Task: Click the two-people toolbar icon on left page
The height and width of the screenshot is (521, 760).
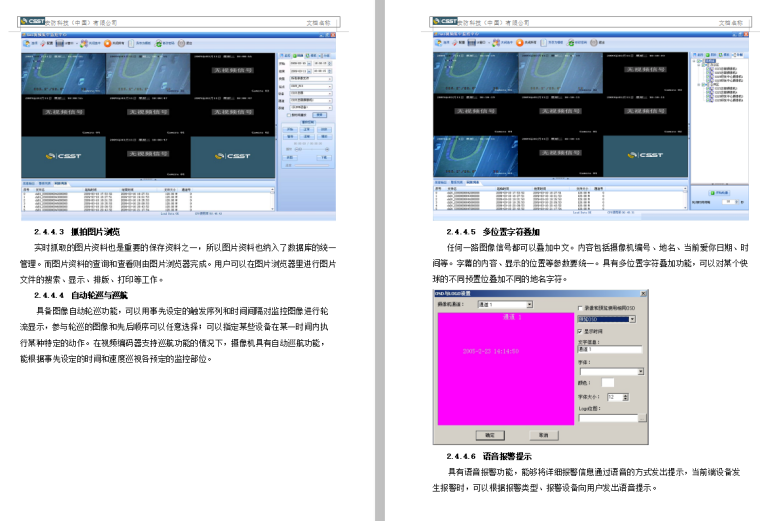Action: point(82,43)
